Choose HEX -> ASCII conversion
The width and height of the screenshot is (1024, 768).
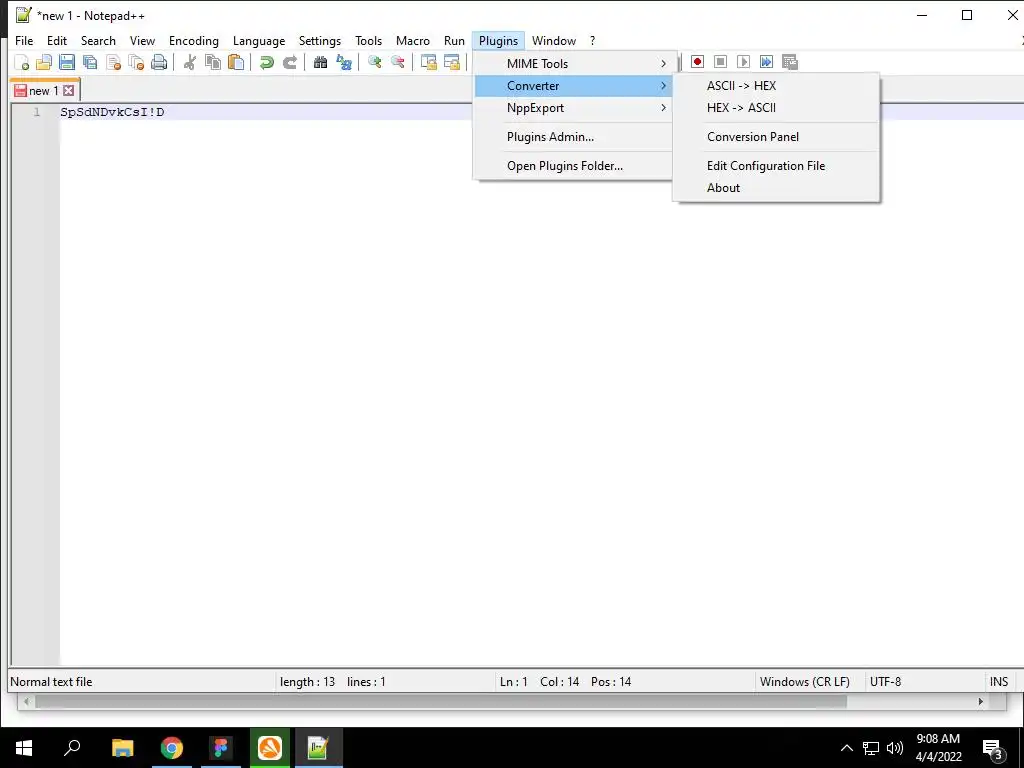776,108
